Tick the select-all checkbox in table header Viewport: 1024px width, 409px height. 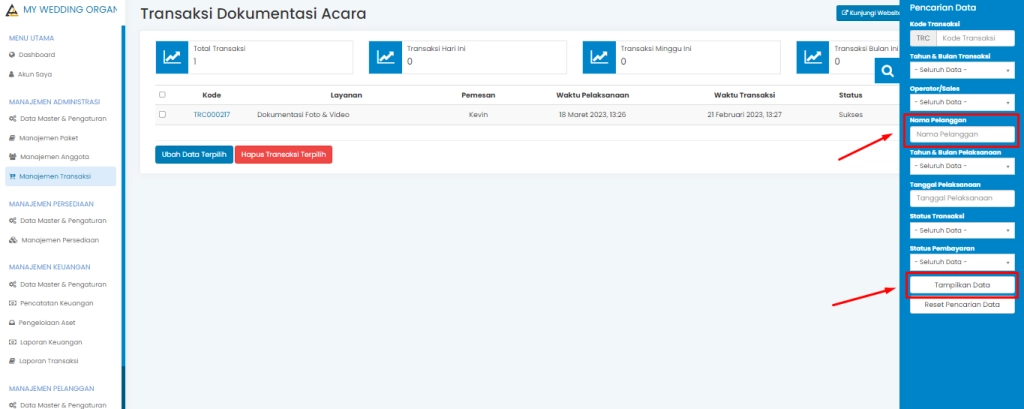point(162,95)
